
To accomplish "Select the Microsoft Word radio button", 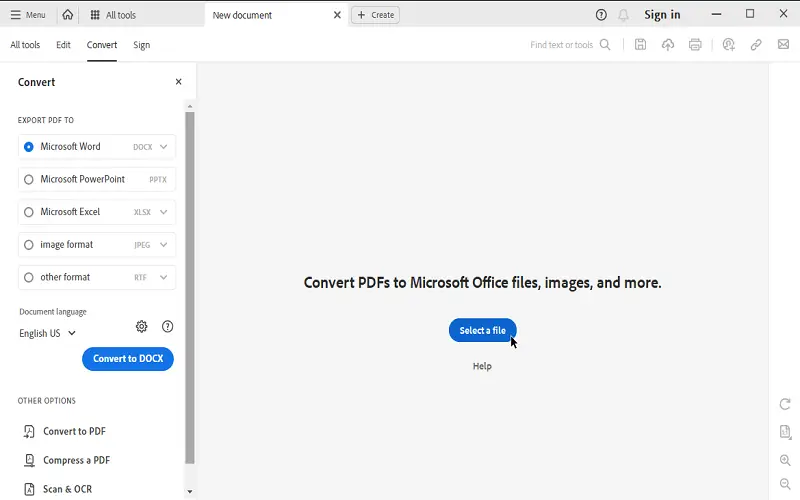I will 29,147.
